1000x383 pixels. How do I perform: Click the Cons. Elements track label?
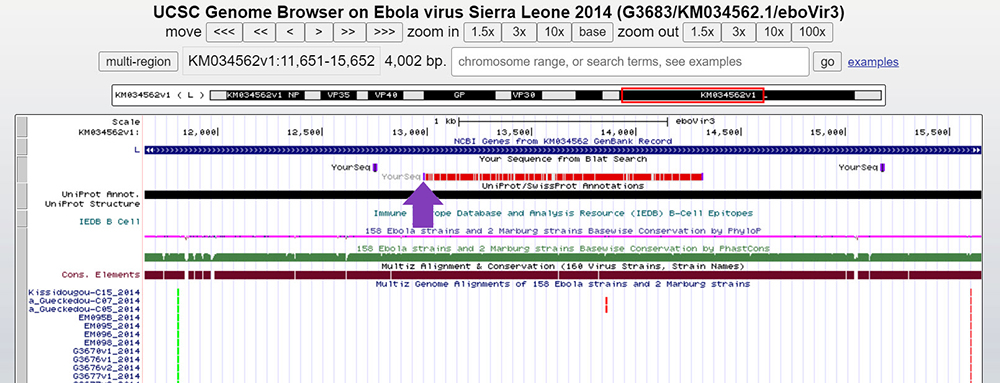click(100, 275)
